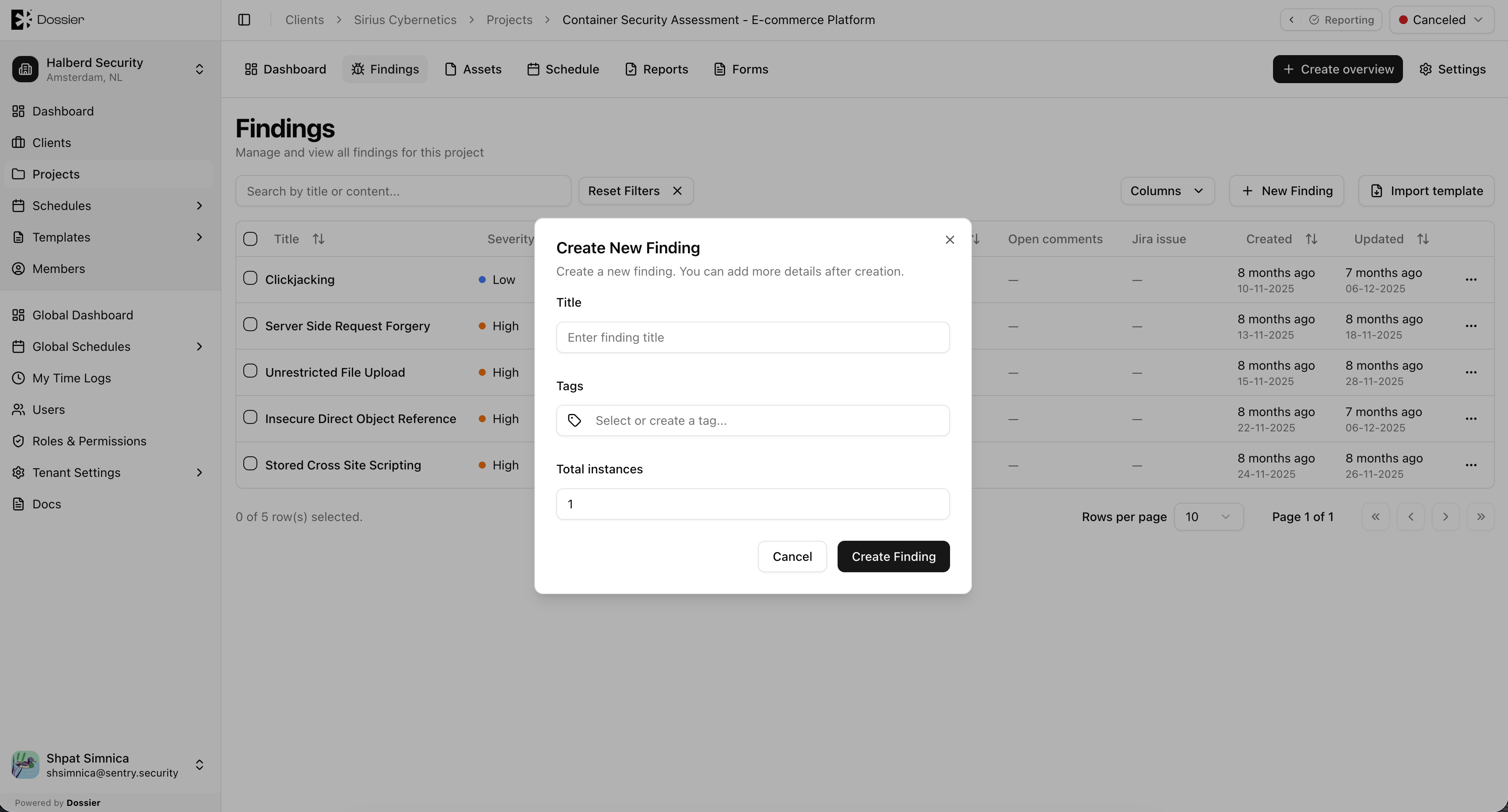
Task: Toggle the select all rows checkbox
Action: (250, 239)
